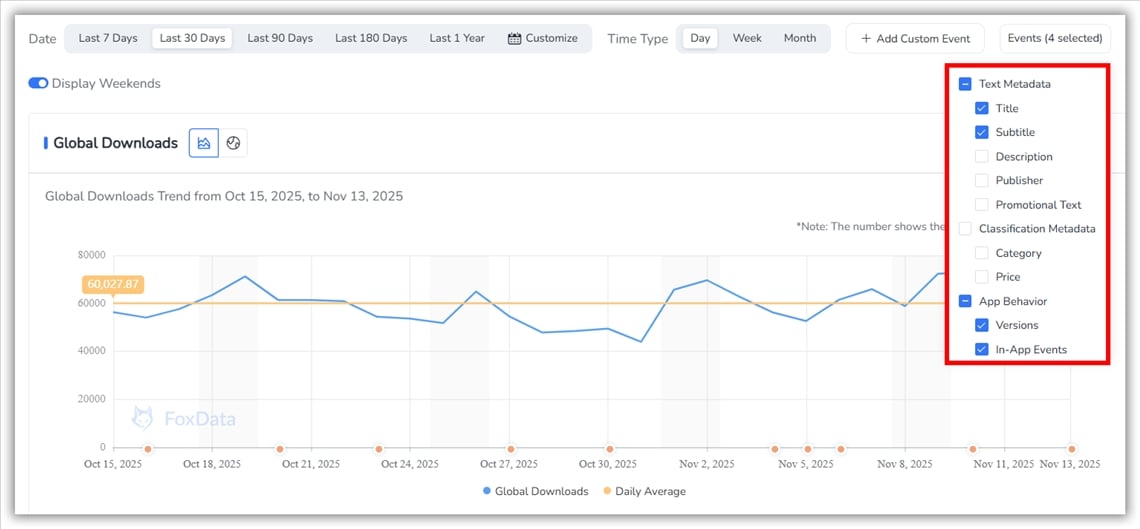Open the Events (4 selected) dropdown

tap(1054, 38)
